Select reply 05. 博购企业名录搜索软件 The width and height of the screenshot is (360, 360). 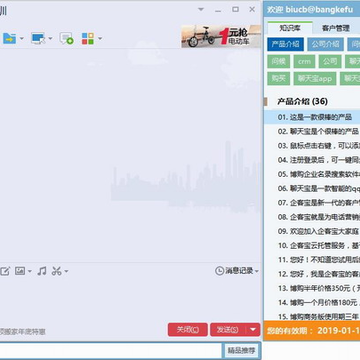(312, 174)
